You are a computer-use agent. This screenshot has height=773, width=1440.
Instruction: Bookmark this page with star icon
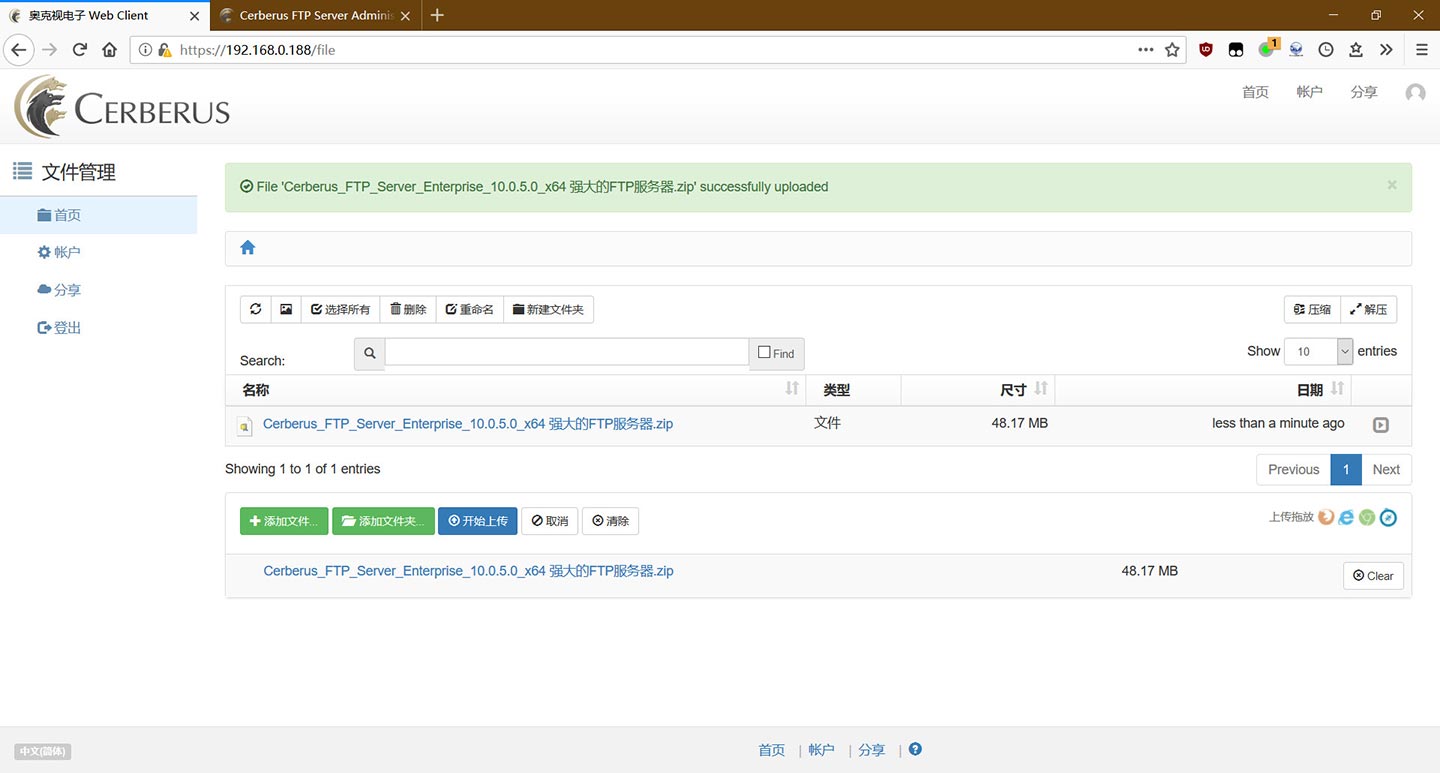click(1172, 50)
